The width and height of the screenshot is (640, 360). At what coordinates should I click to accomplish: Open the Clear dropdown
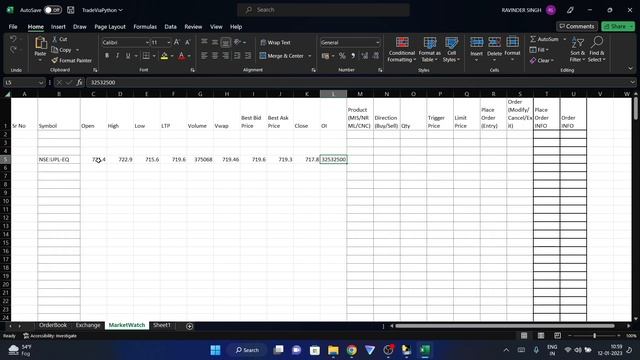tap(542, 60)
